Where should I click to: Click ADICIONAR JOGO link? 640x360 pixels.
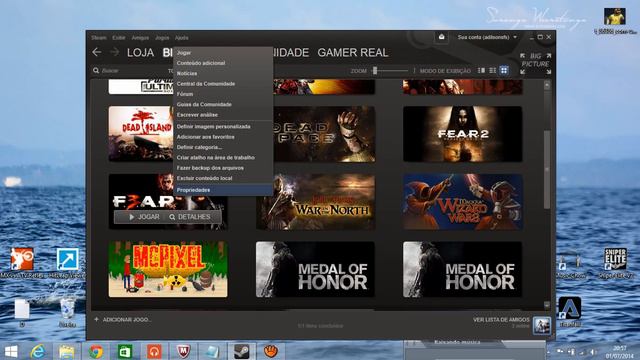126,320
